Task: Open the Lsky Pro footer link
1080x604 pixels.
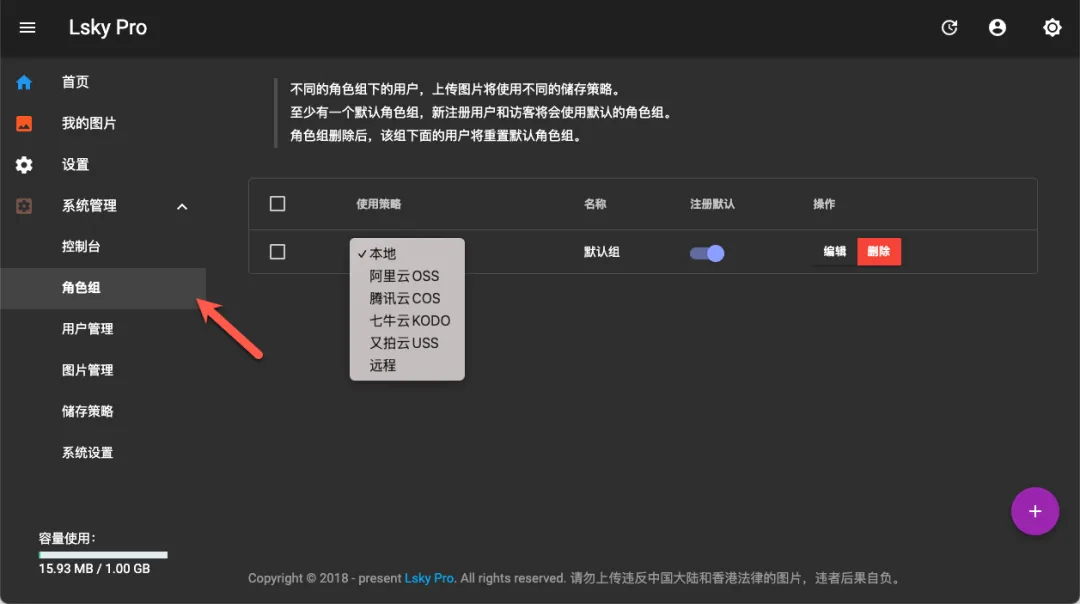Action: point(429,578)
